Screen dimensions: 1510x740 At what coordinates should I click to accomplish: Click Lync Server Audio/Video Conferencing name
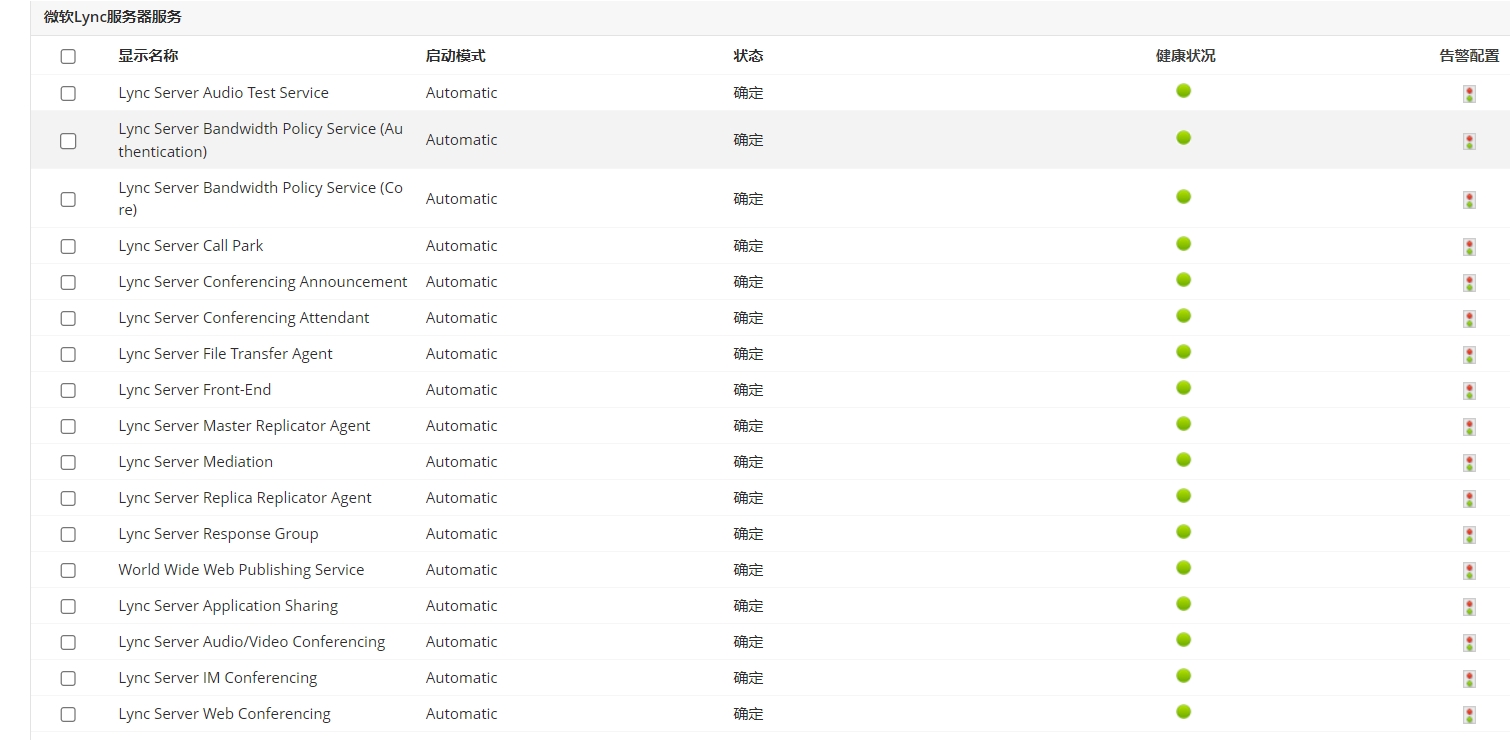(252, 642)
